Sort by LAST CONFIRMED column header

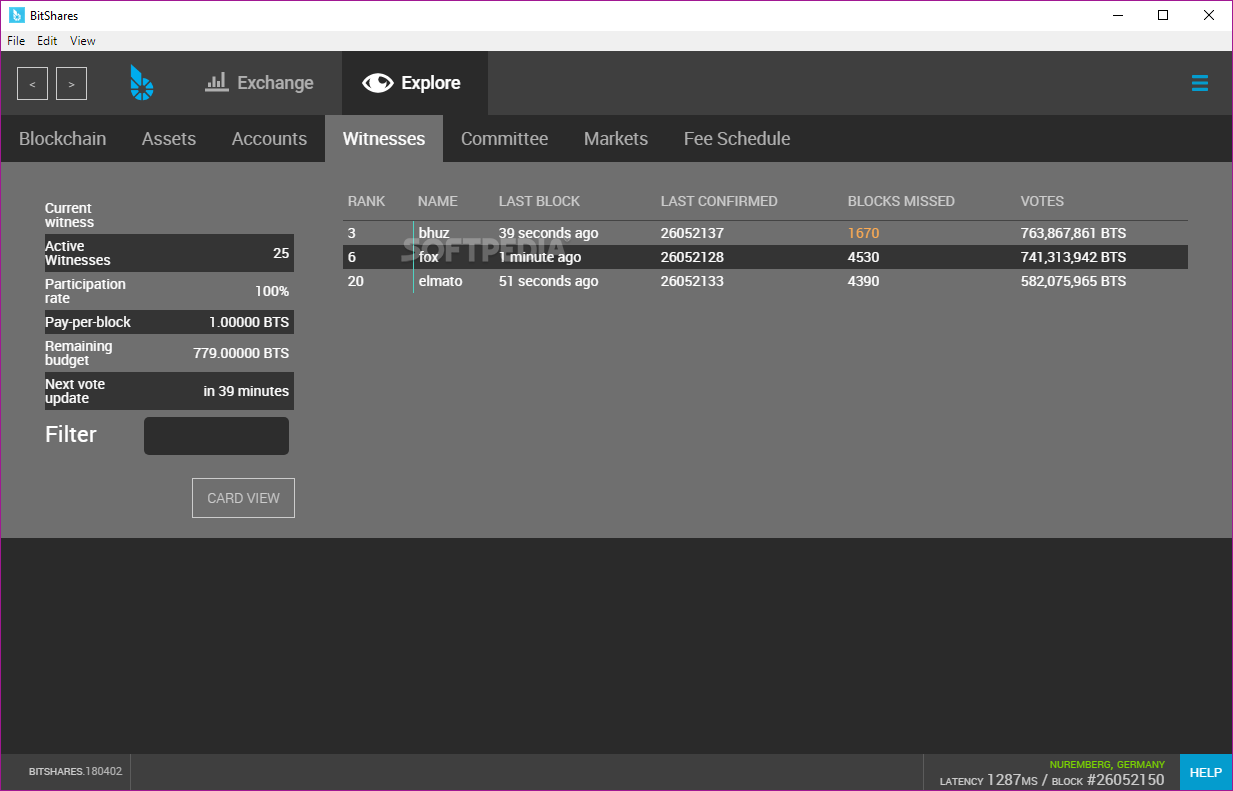pos(719,201)
